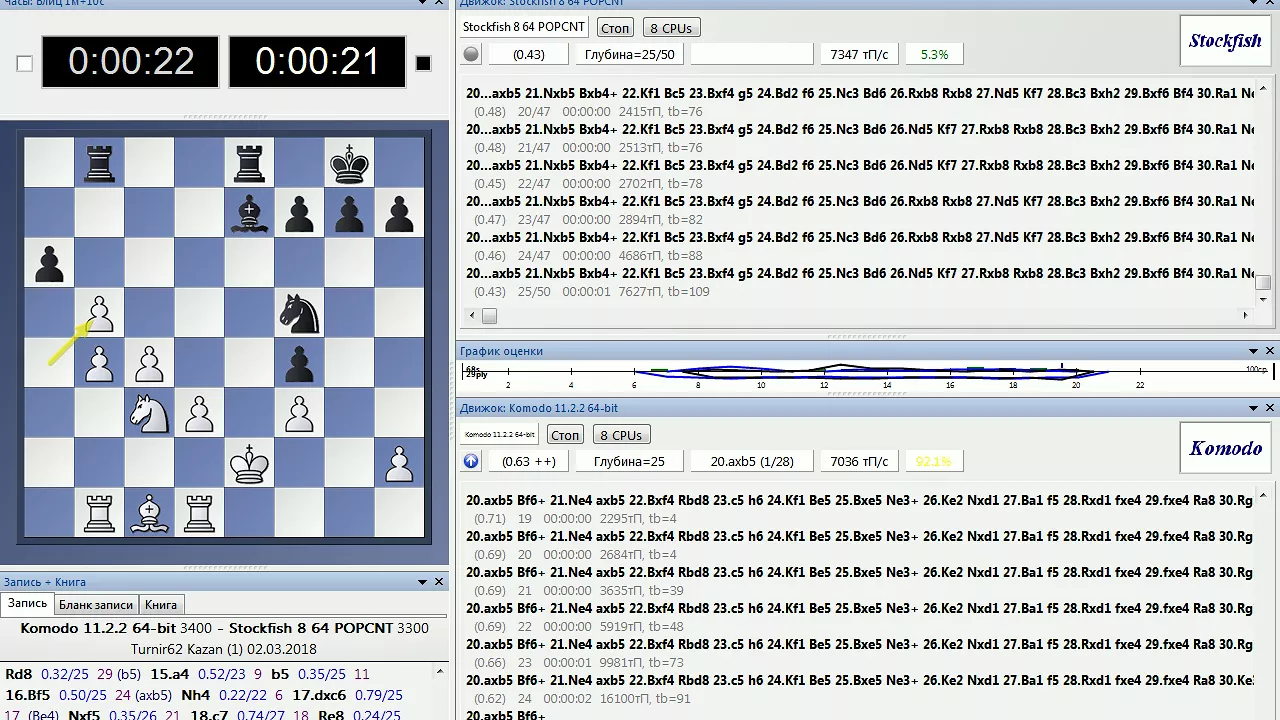Screen dimensions: 1280x720
Task: Close the График оценки panel
Action: [x=1270, y=351]
